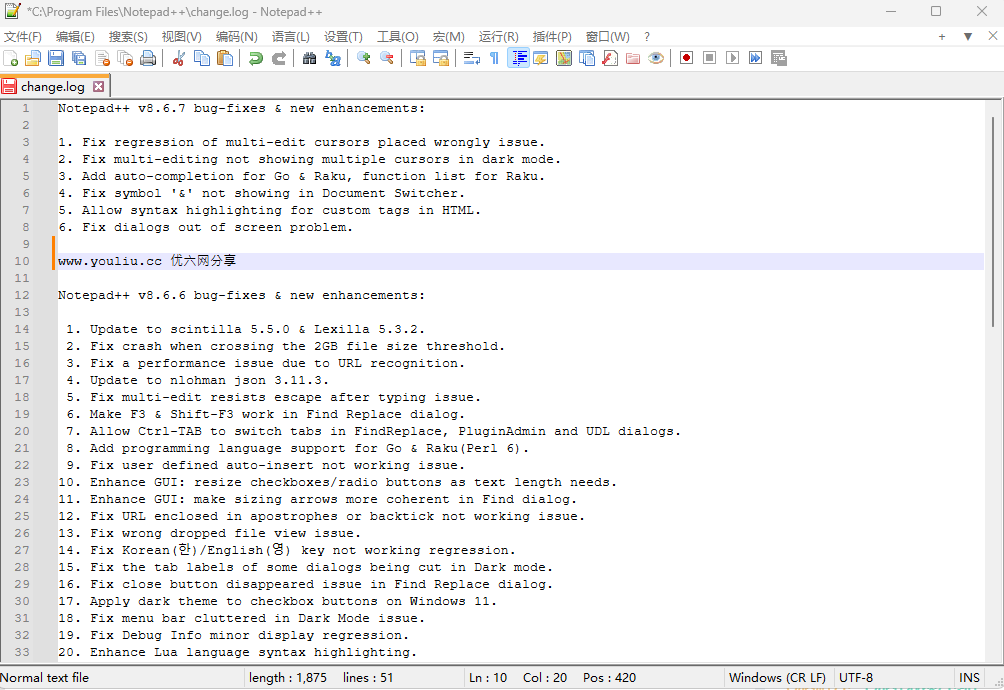The image size is (1004, 690).
Task: Open the 编辑(E) menu
Action: [75, 36]
